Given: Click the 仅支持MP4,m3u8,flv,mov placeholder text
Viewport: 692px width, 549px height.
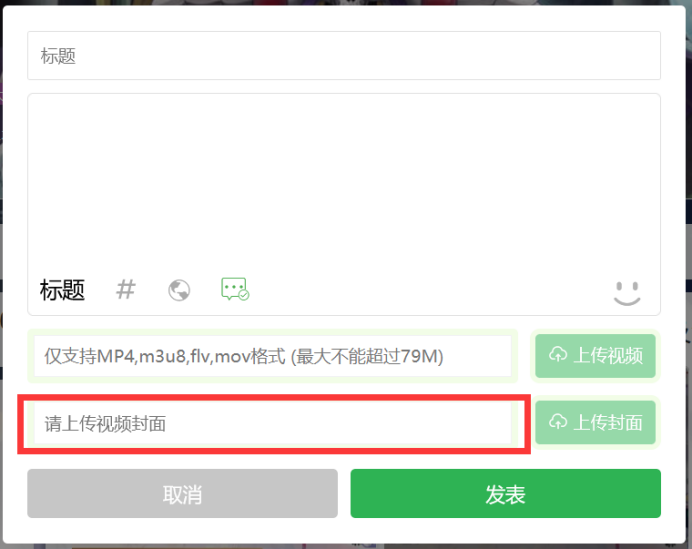Looking at the screenshot, I should click(x=165, y=356).
